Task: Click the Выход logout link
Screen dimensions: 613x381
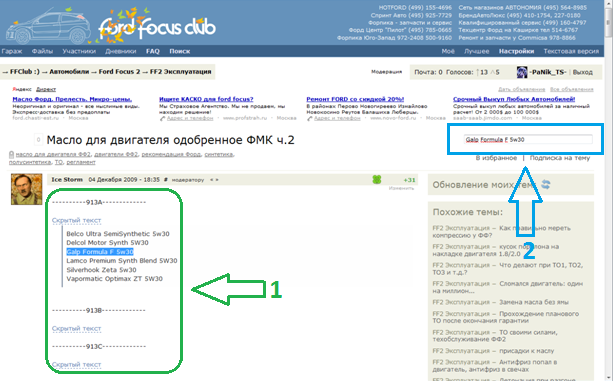Action: pyautogui.click(x=583, y=72)
